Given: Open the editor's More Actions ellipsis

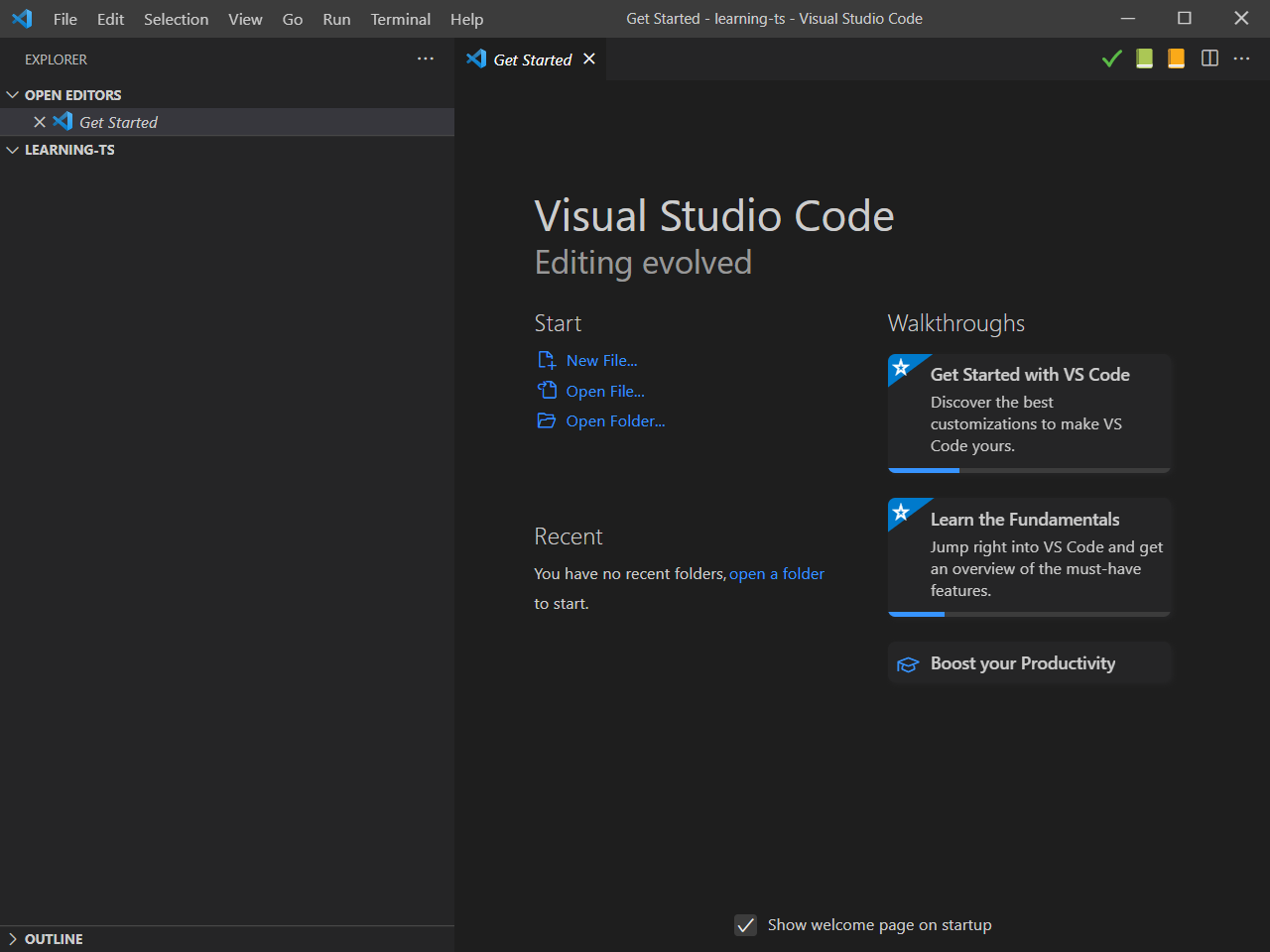Looking at the screenshot, I should pyautogui.click(x=1241, y=59).
